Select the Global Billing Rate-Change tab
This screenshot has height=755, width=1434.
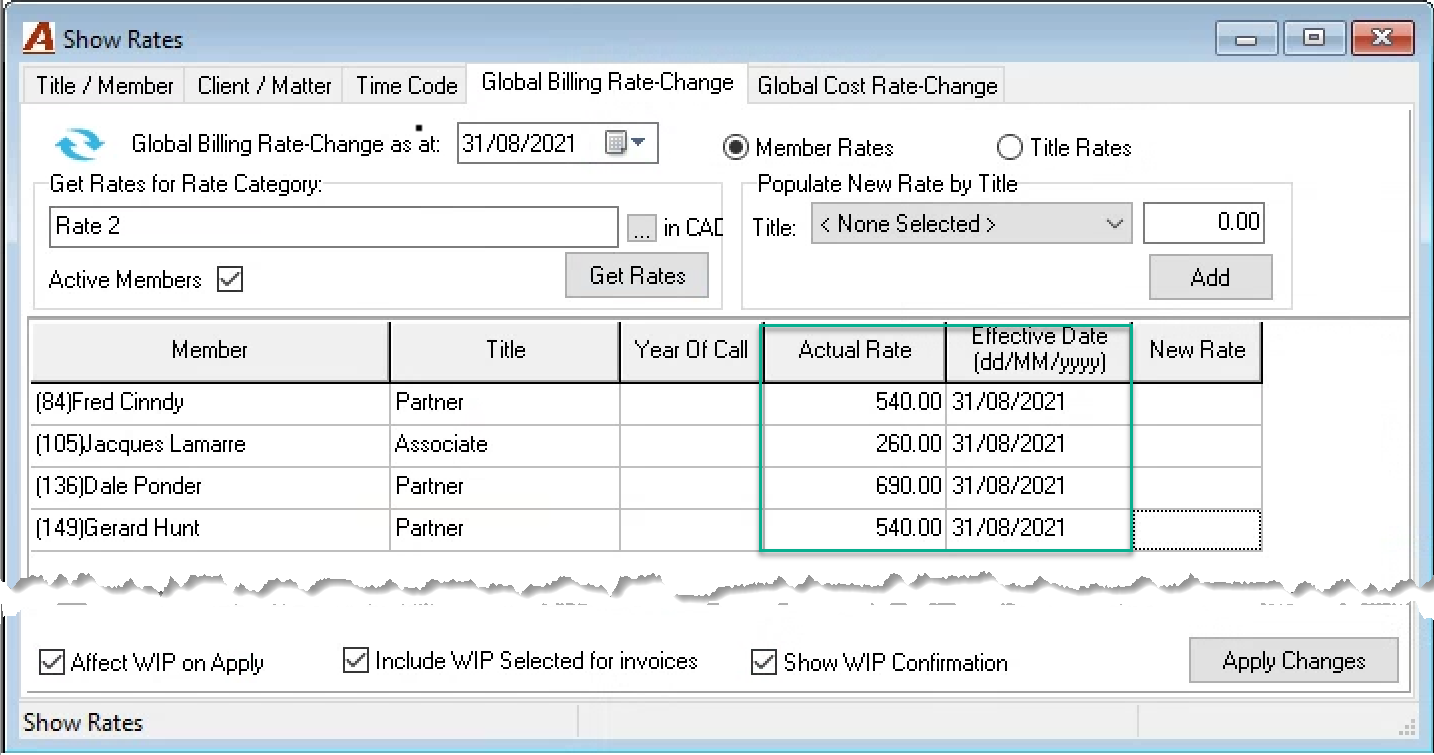coord(608,83)
